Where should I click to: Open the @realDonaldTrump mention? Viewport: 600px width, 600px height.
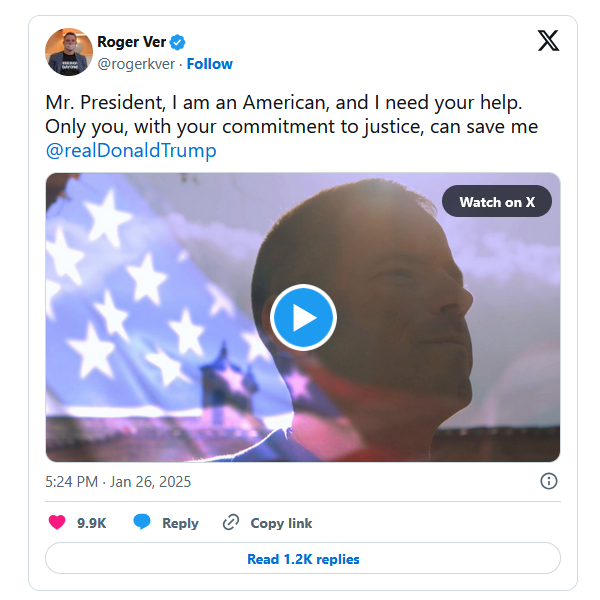pyautogui.click(x=131, y=151)
